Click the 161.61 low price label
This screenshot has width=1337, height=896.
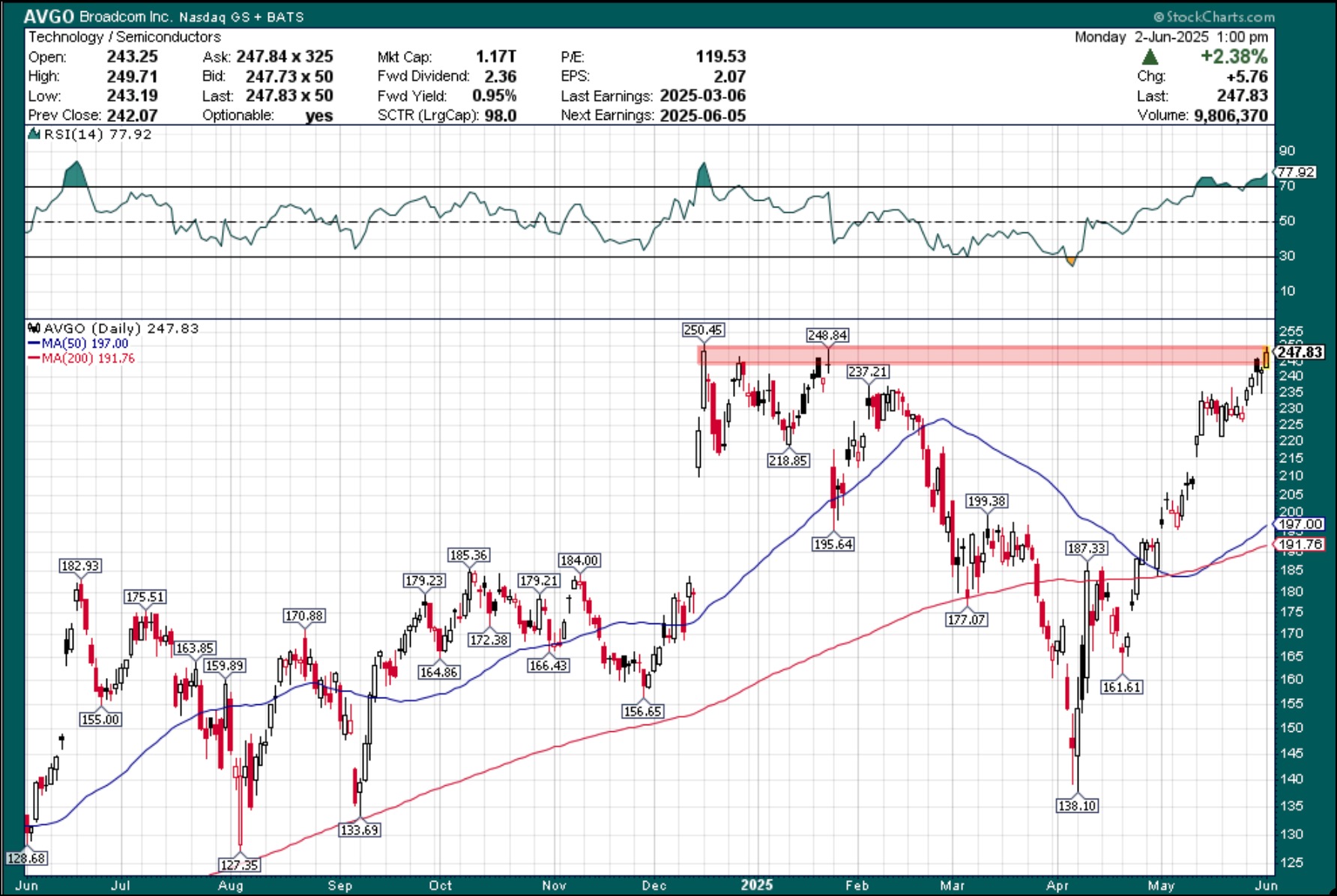point(1122,686)
